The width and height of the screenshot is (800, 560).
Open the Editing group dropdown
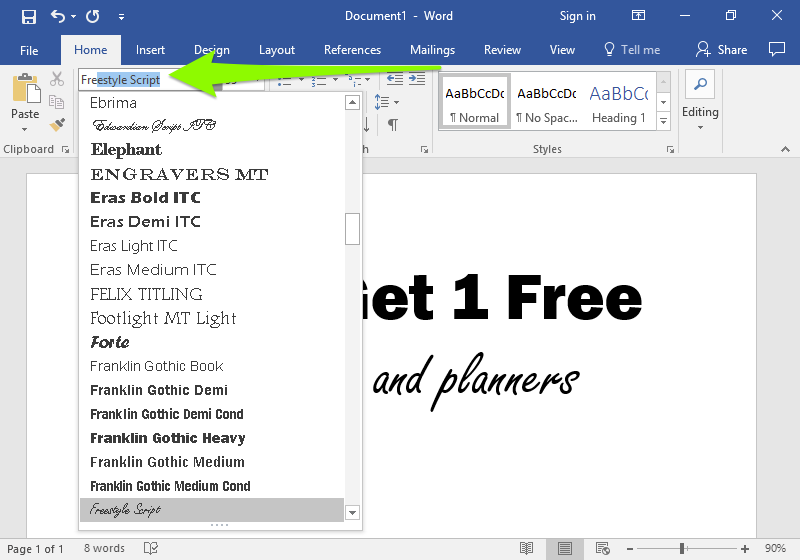[x=700, y=127]
